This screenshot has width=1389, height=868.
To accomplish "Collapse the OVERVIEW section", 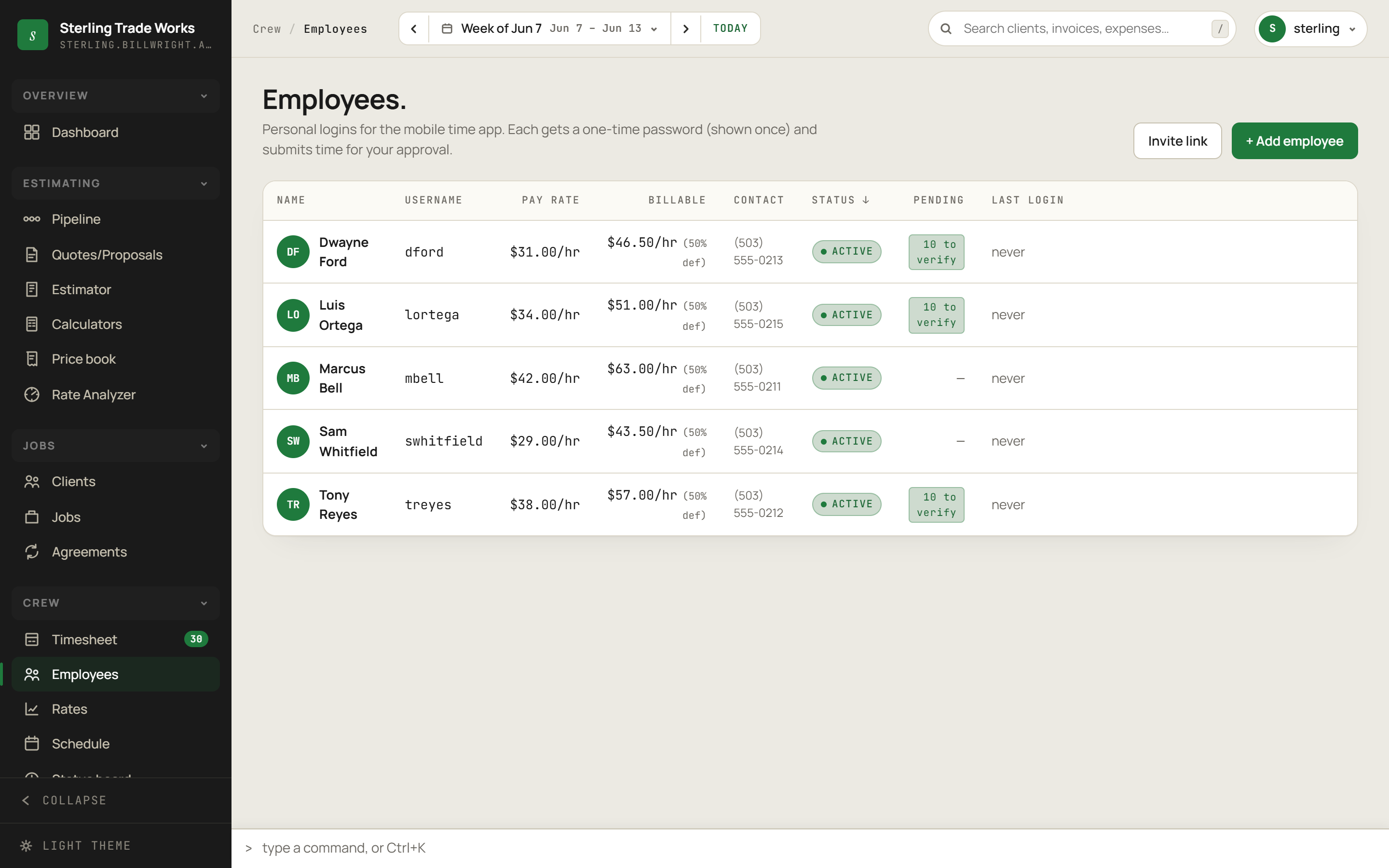I will click(115, 95).
